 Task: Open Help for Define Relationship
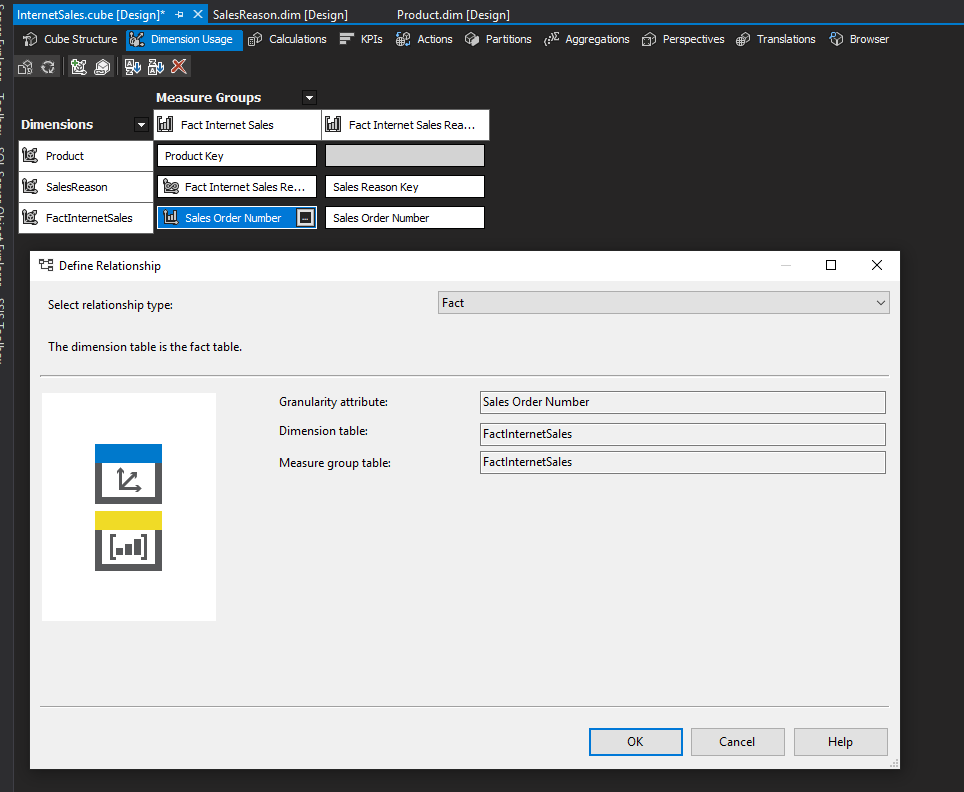[x=840, y=742]
